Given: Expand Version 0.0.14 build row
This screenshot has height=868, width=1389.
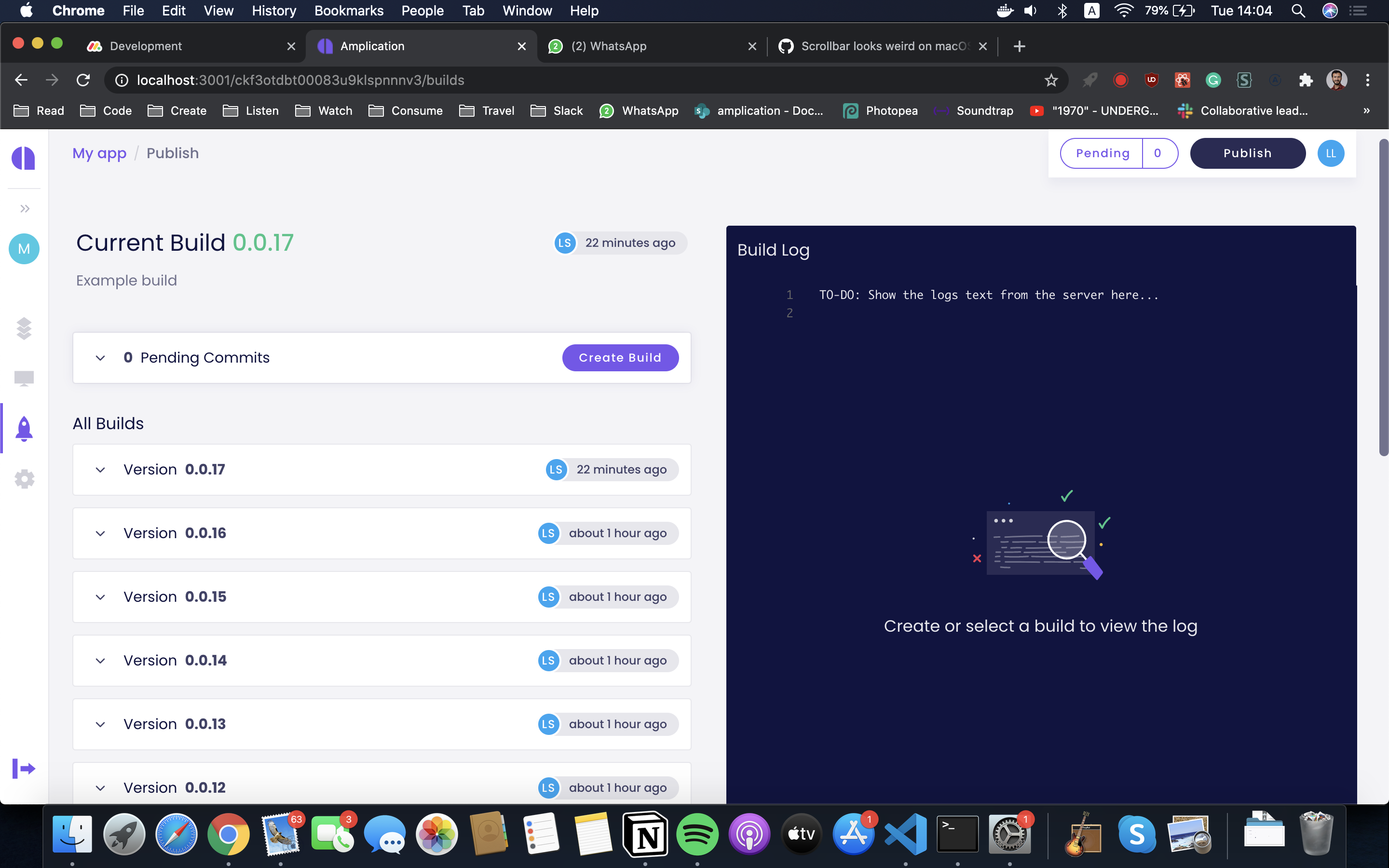Looking at the screenshot, I should pyautogui.click(x=100, y=661).
